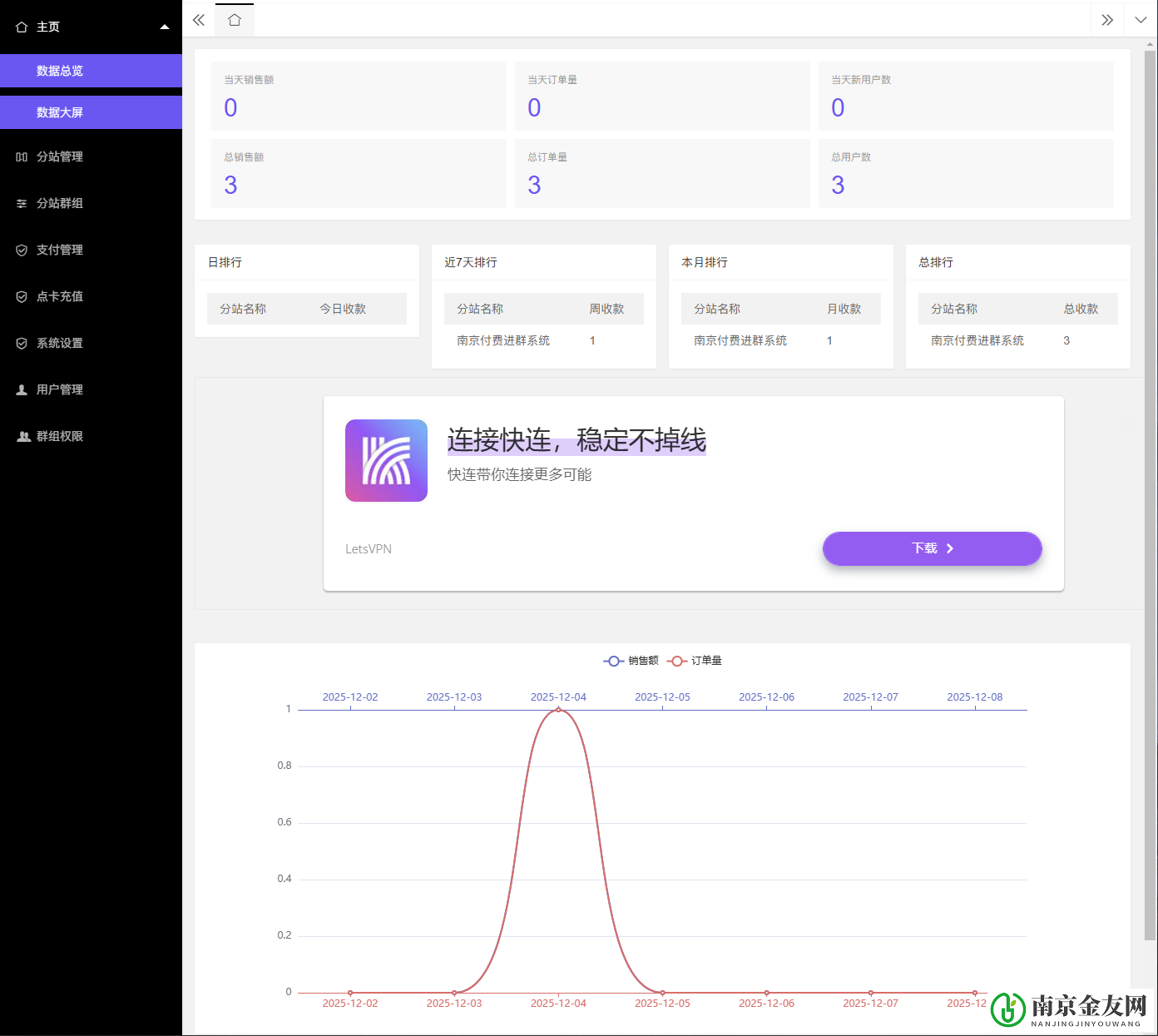
Task: Collapse the 主页 menu with its arrow
Action: [164, 26]
